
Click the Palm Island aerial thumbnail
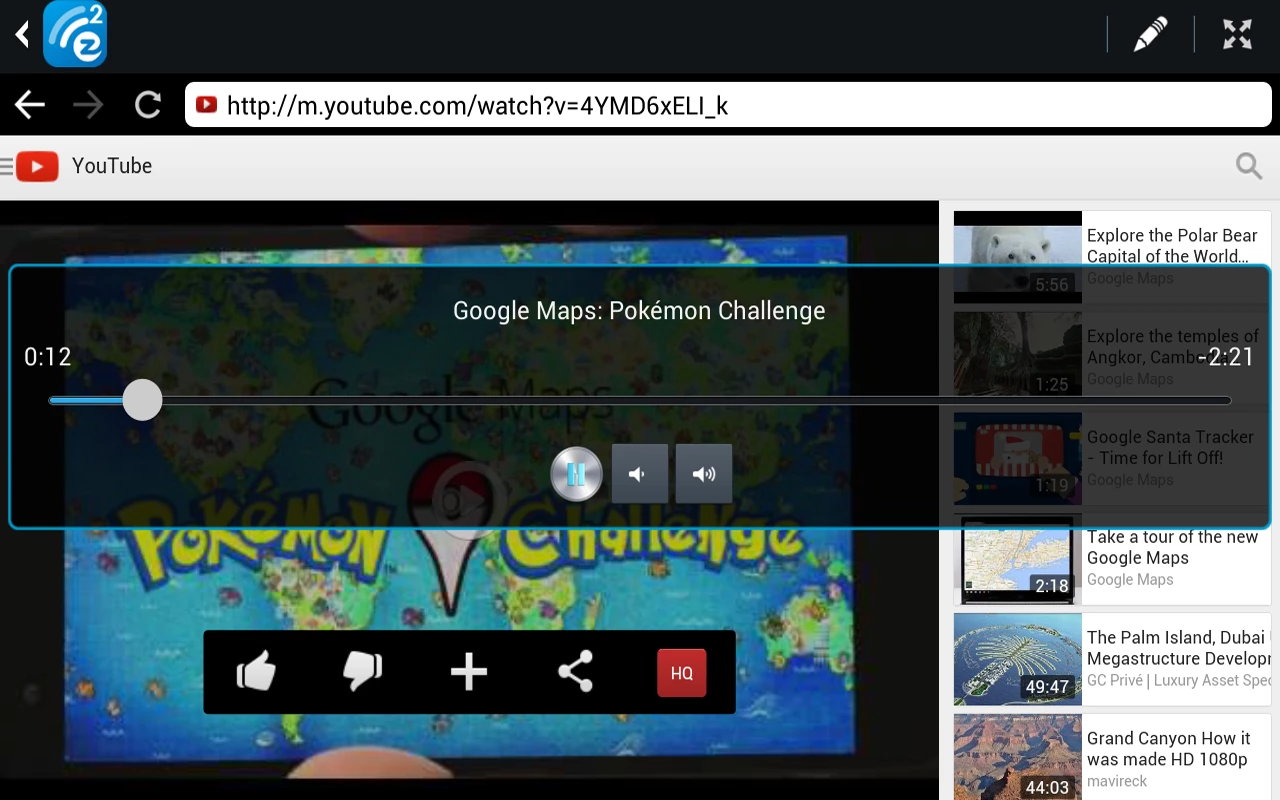coord(1018,659)
